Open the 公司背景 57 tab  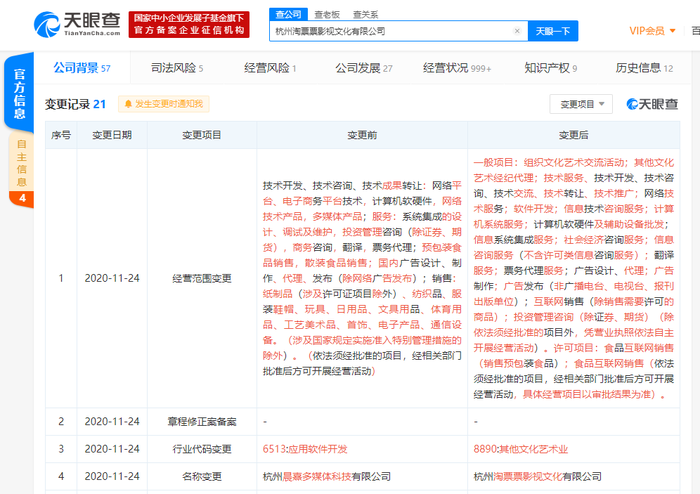tap(82, 68)
